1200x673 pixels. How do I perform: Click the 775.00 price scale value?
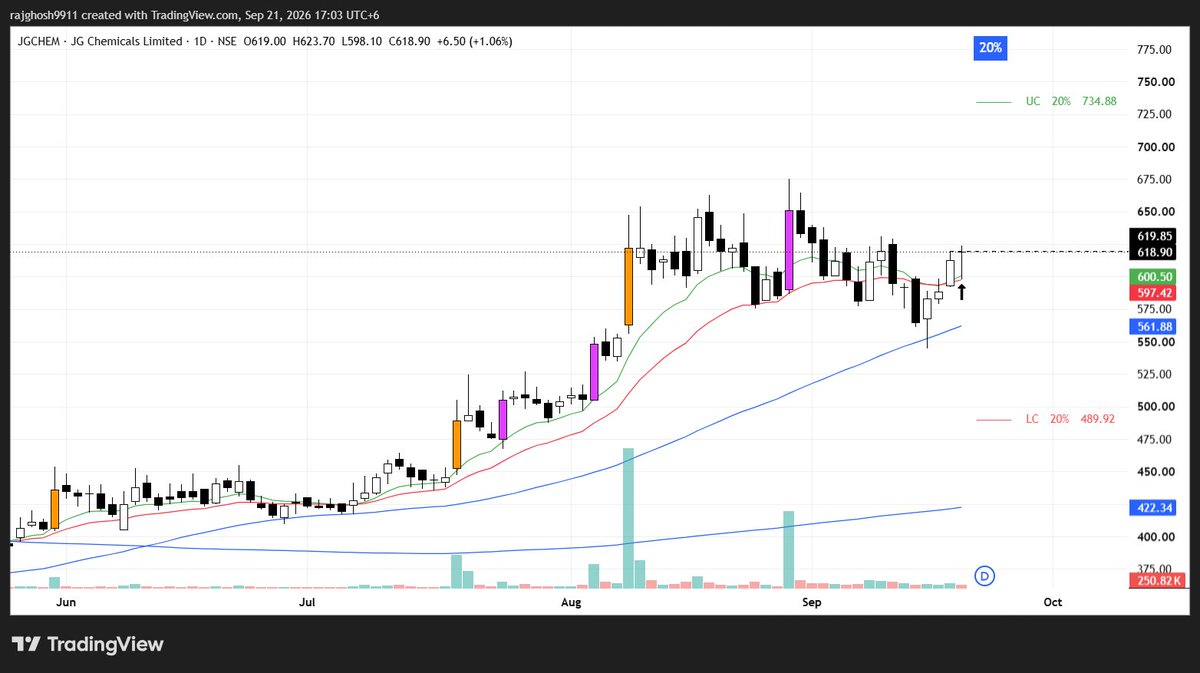[1154, 49]
